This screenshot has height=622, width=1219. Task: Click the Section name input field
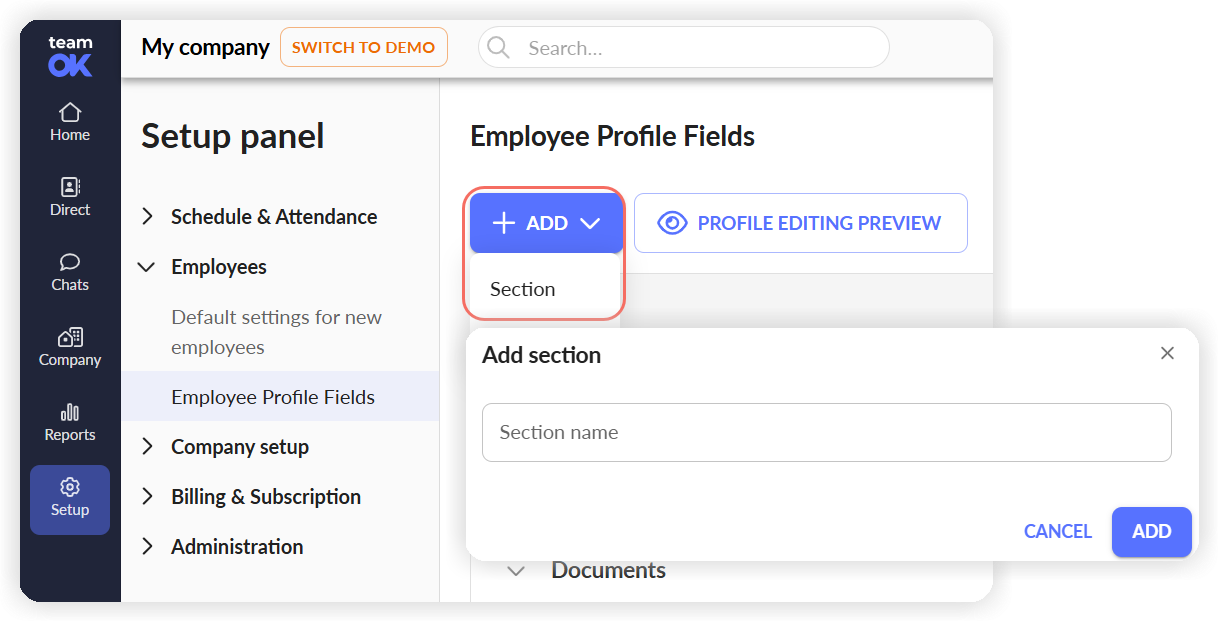pos(826,432)
